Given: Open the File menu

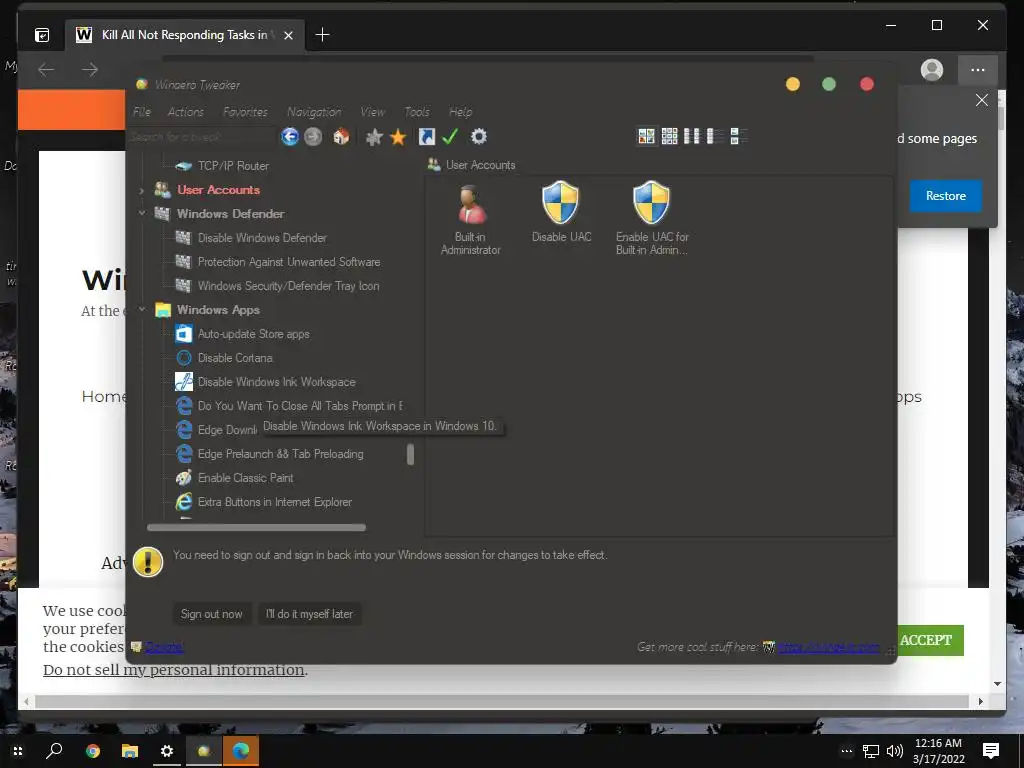Looking at the screenshot, I should coord(142,112).
